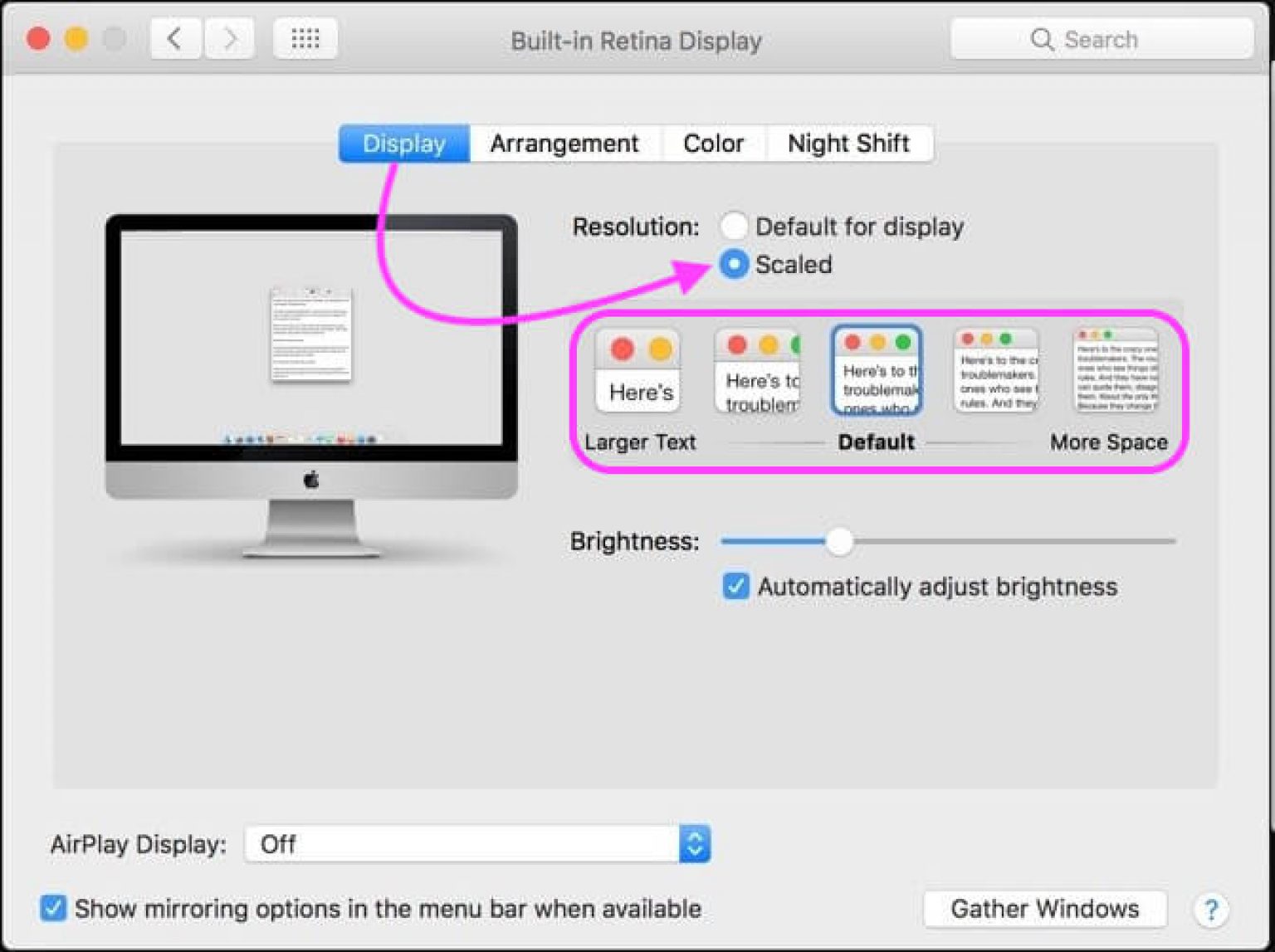Click the search magnifier icon

[1041, 39]
